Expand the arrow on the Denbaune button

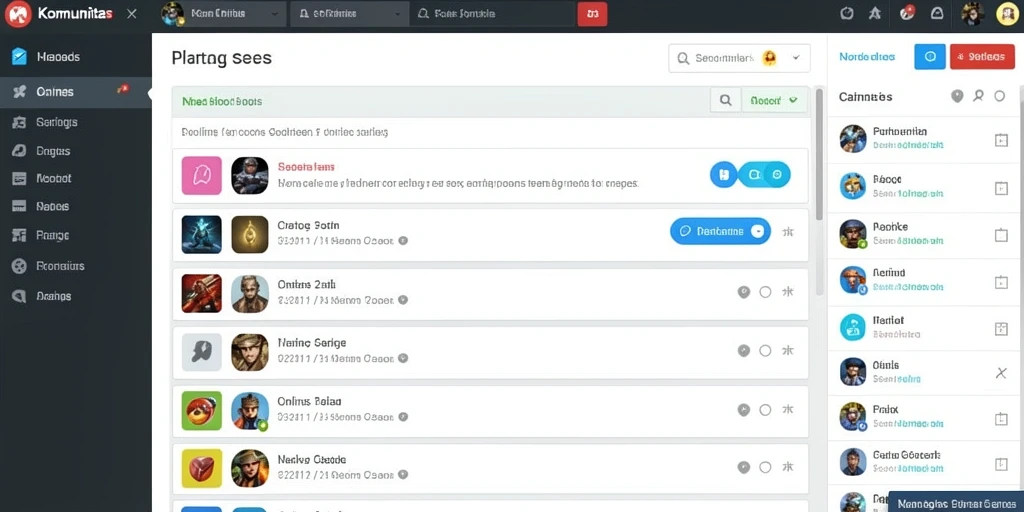[758, 231]
